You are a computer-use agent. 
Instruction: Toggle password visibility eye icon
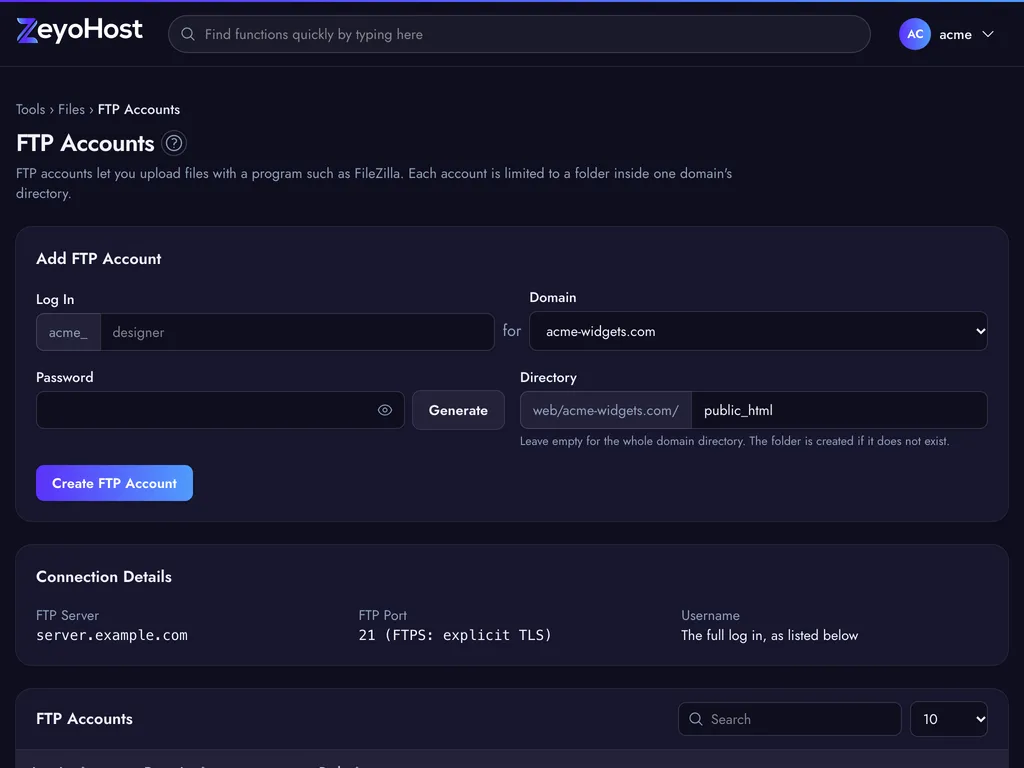pyautogui.click(x=385, y=410)
